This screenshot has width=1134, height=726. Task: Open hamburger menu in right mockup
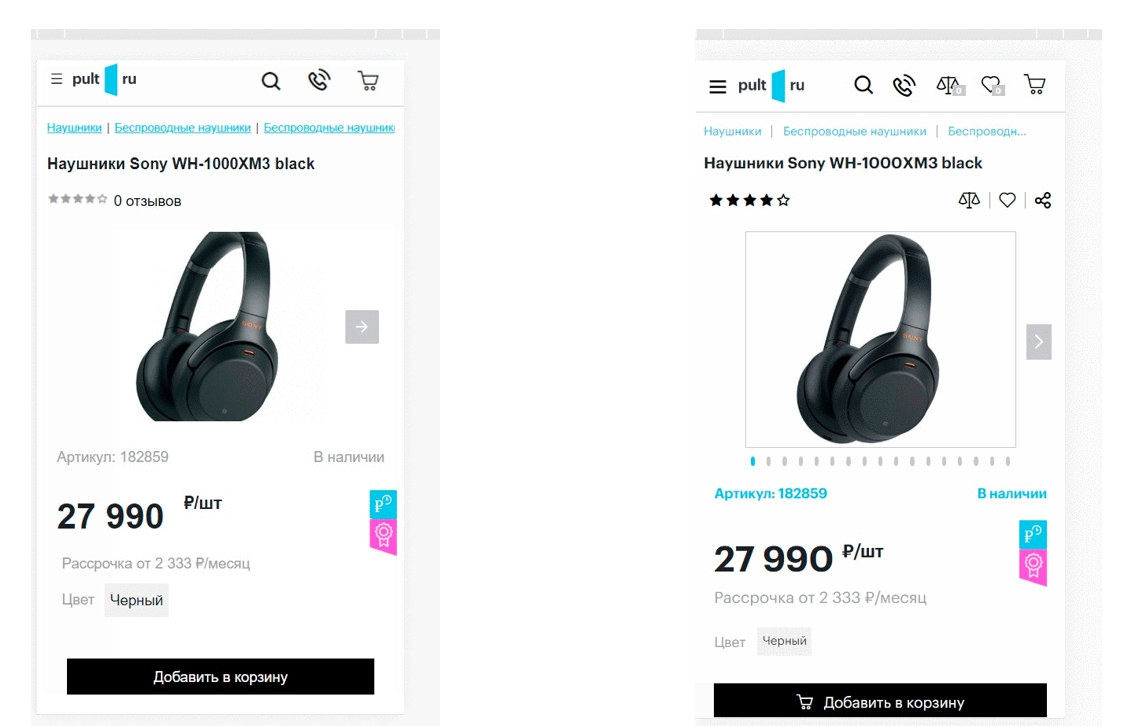pos(717,87)
